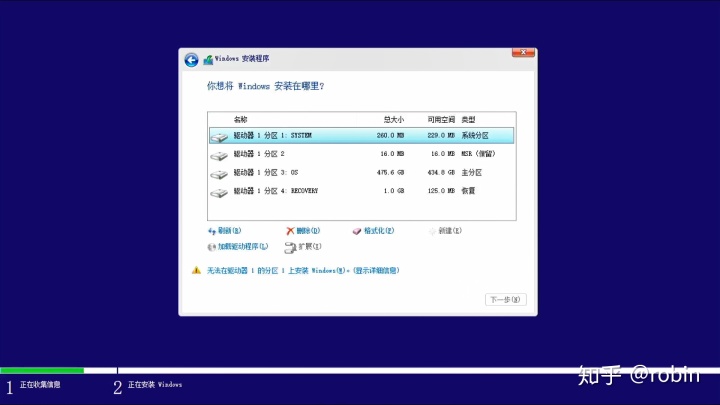The image size is (720, 405).
Task: Select row 驱动器 1 分区 1: SYSTEM
Action: [361, 135]
